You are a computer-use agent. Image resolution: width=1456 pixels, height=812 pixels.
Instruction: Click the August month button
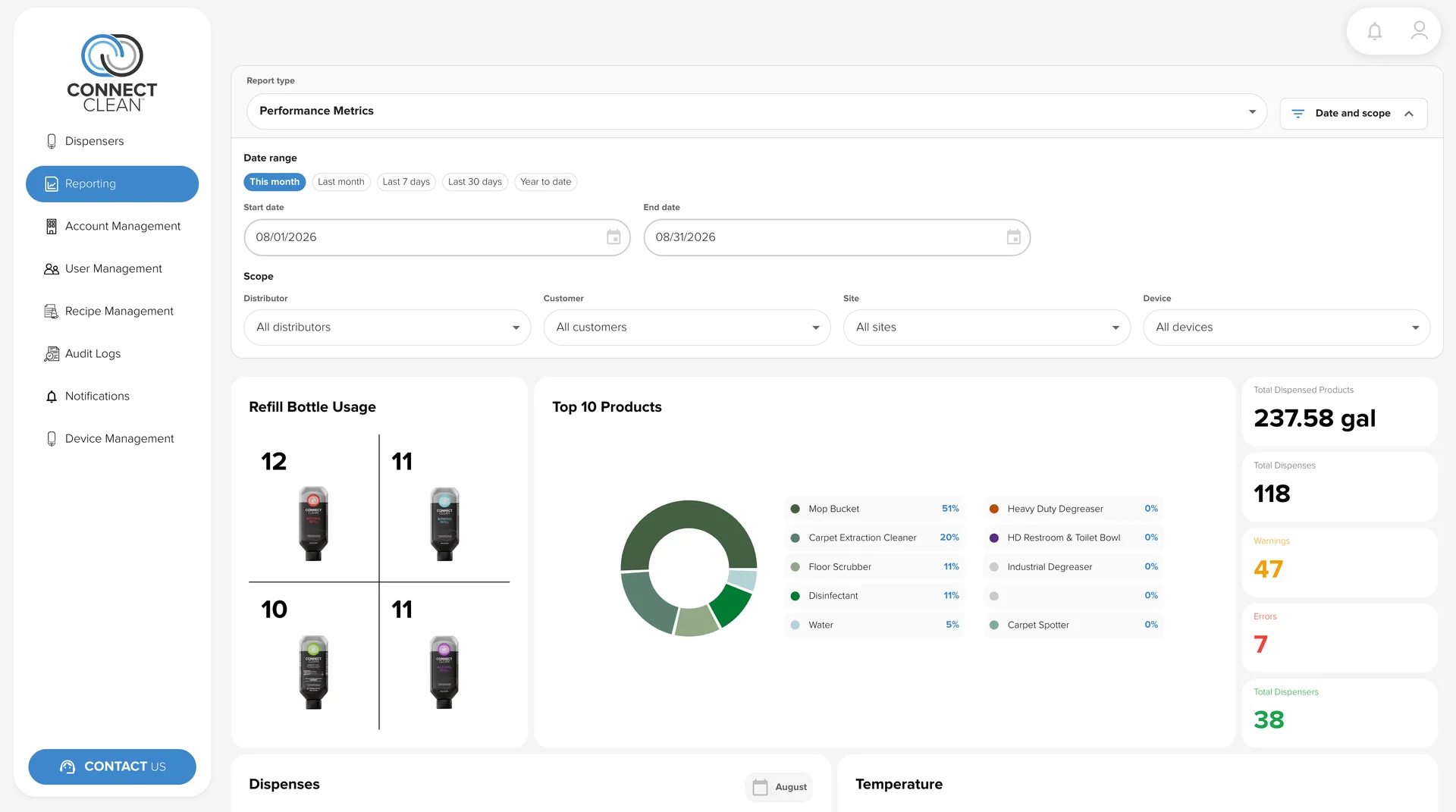coord(779,787)
